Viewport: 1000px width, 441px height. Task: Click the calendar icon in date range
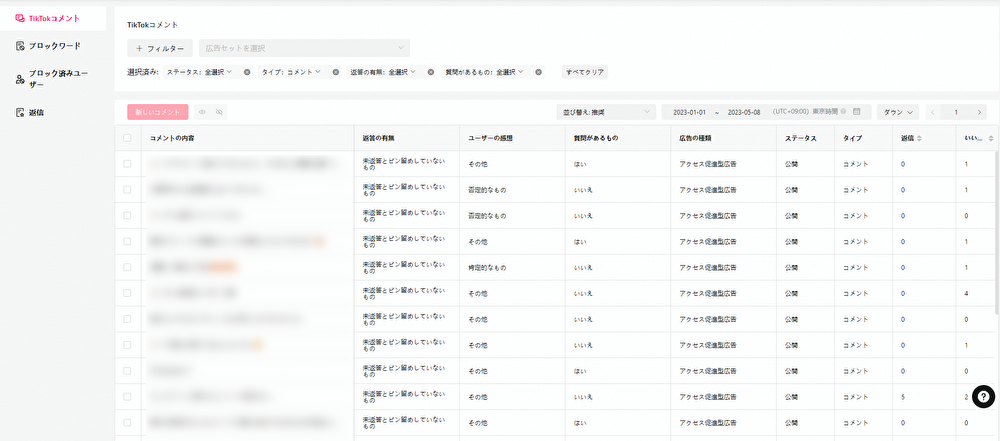(856, 112)
